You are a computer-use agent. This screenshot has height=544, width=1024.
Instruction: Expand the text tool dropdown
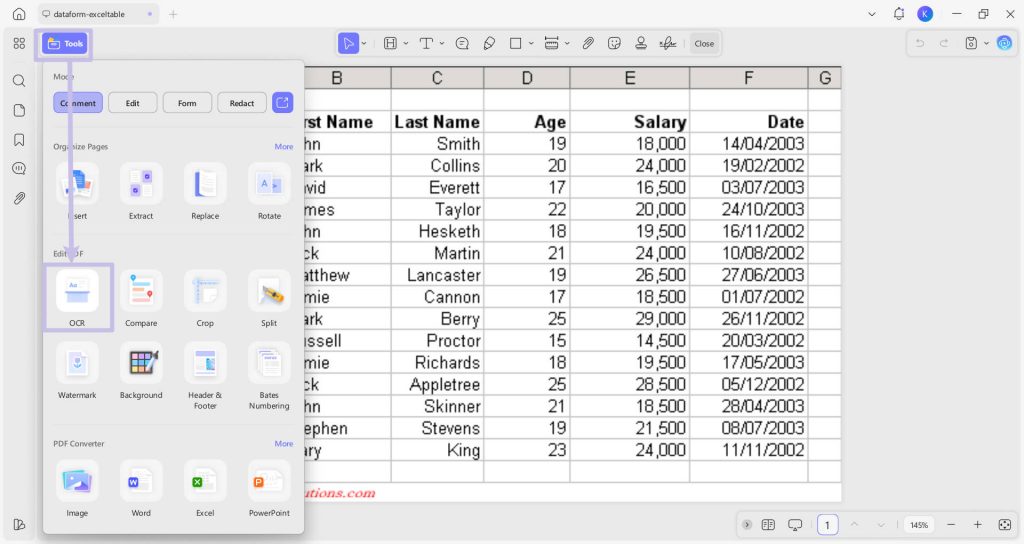[x=442, y=44]
